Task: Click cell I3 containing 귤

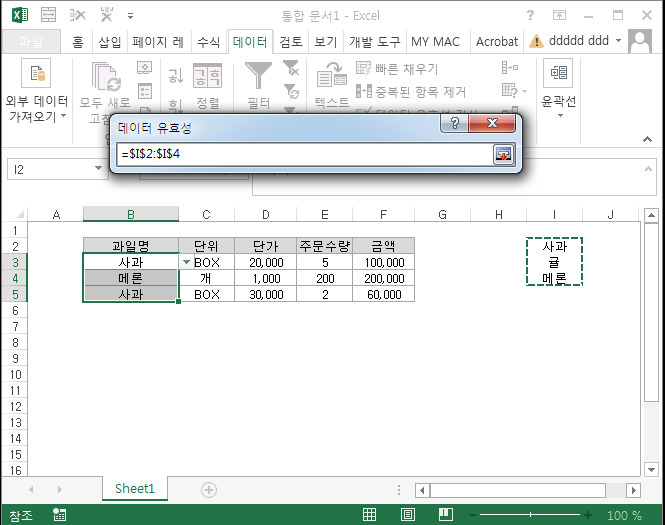Action: tap(554, 262)
